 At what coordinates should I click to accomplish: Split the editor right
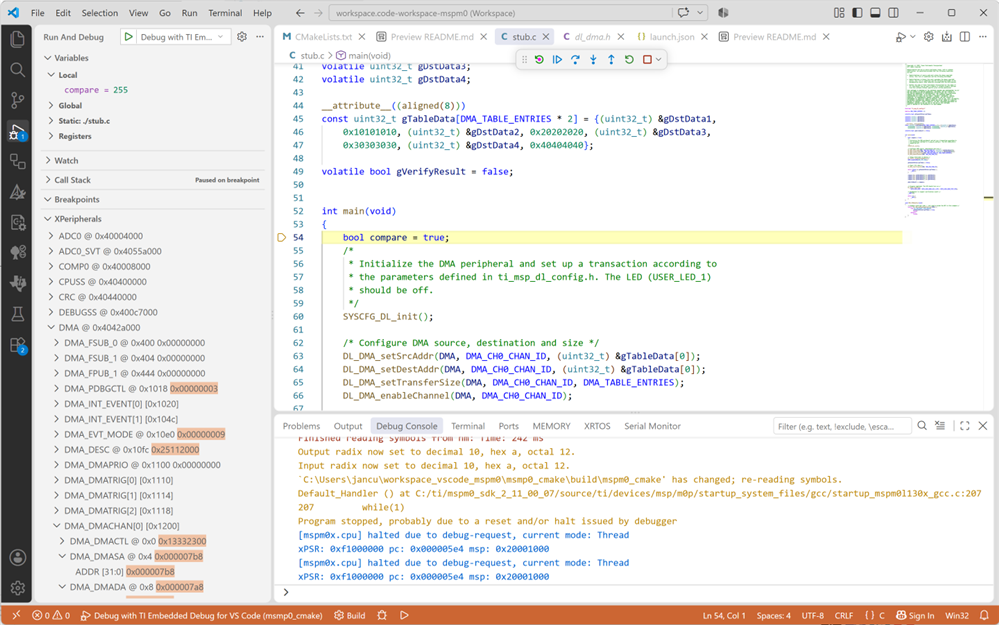[x=965, y=37]
